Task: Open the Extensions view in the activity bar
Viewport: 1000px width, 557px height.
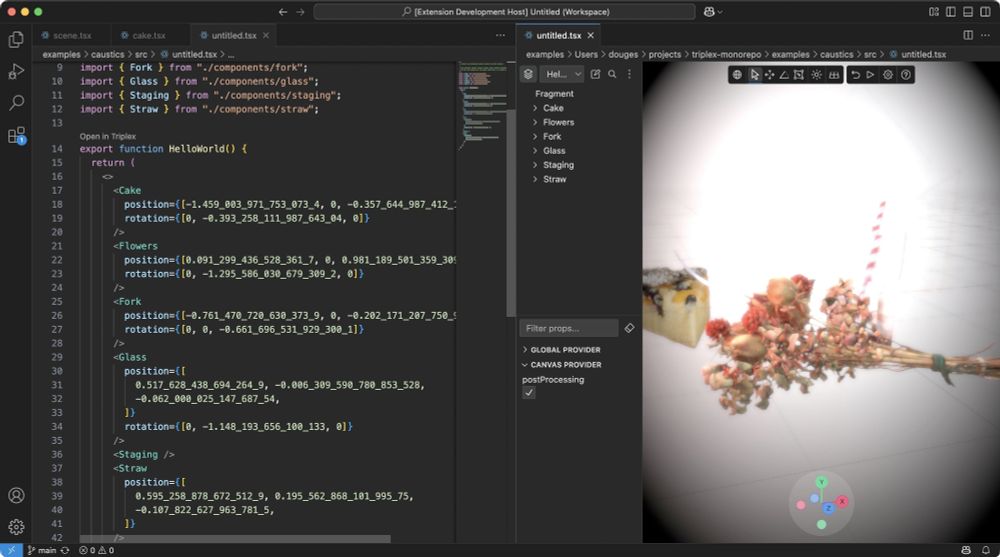Action: coord(16,135)
